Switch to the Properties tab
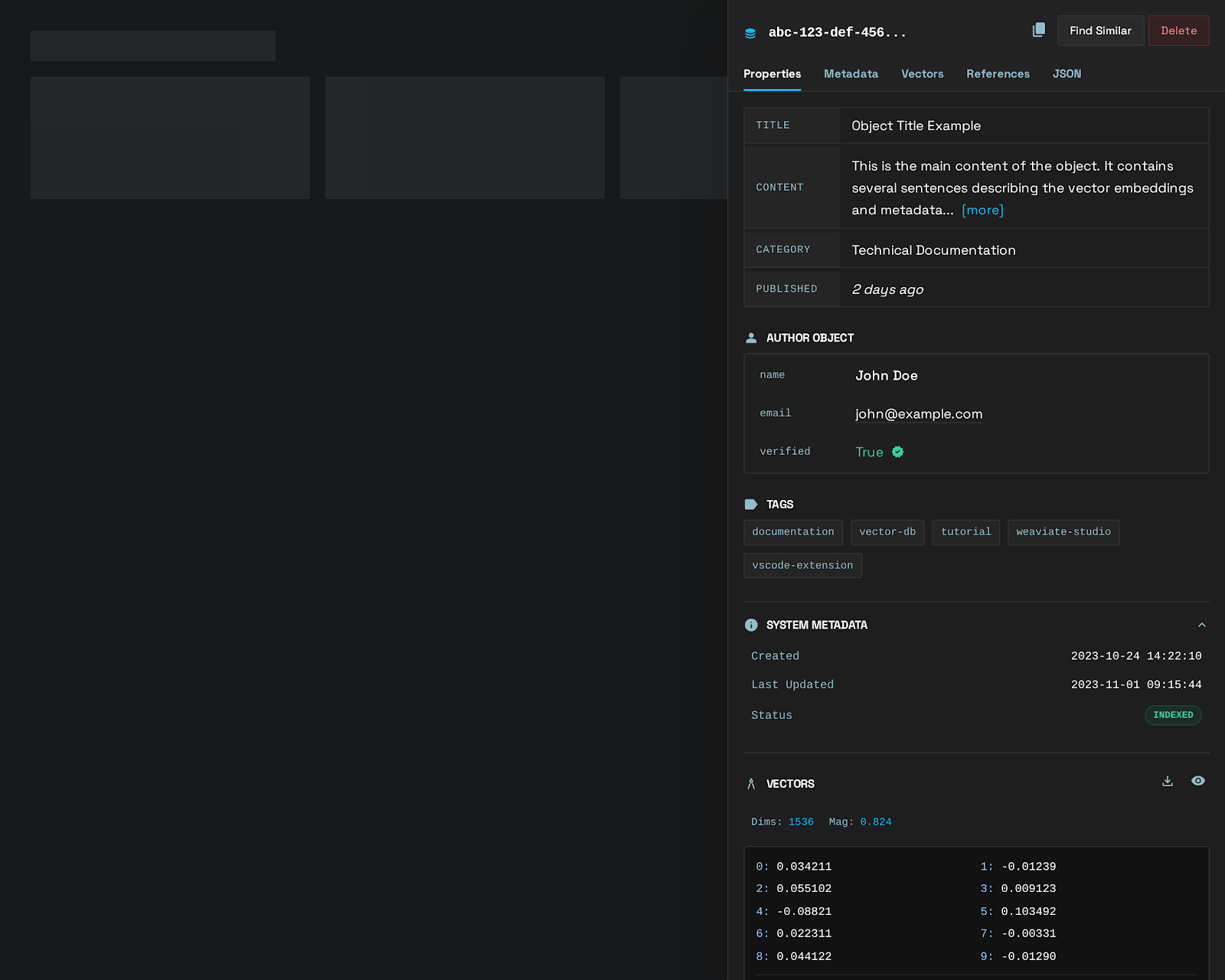Screen dimensions: 1225x980 (x=772, y=74)
